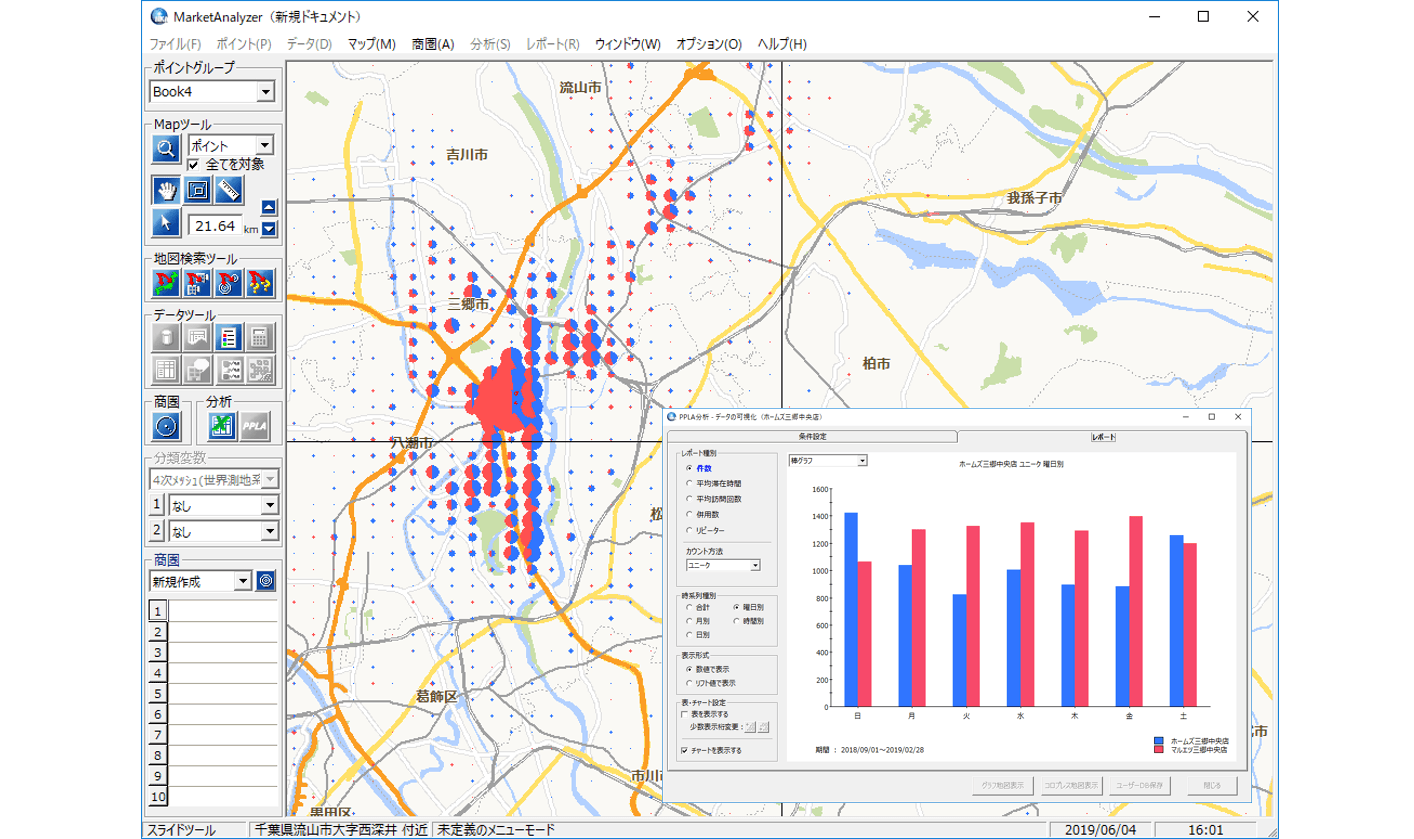This screenshot has height=839, width=1414.
Task: Click the ユーザーDB保存 button
Action: click(x=1140, y=786)
